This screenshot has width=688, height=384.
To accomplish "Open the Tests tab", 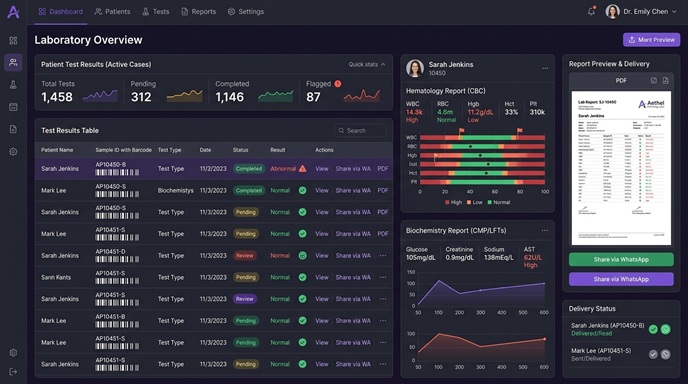I will tap(156, 12).
